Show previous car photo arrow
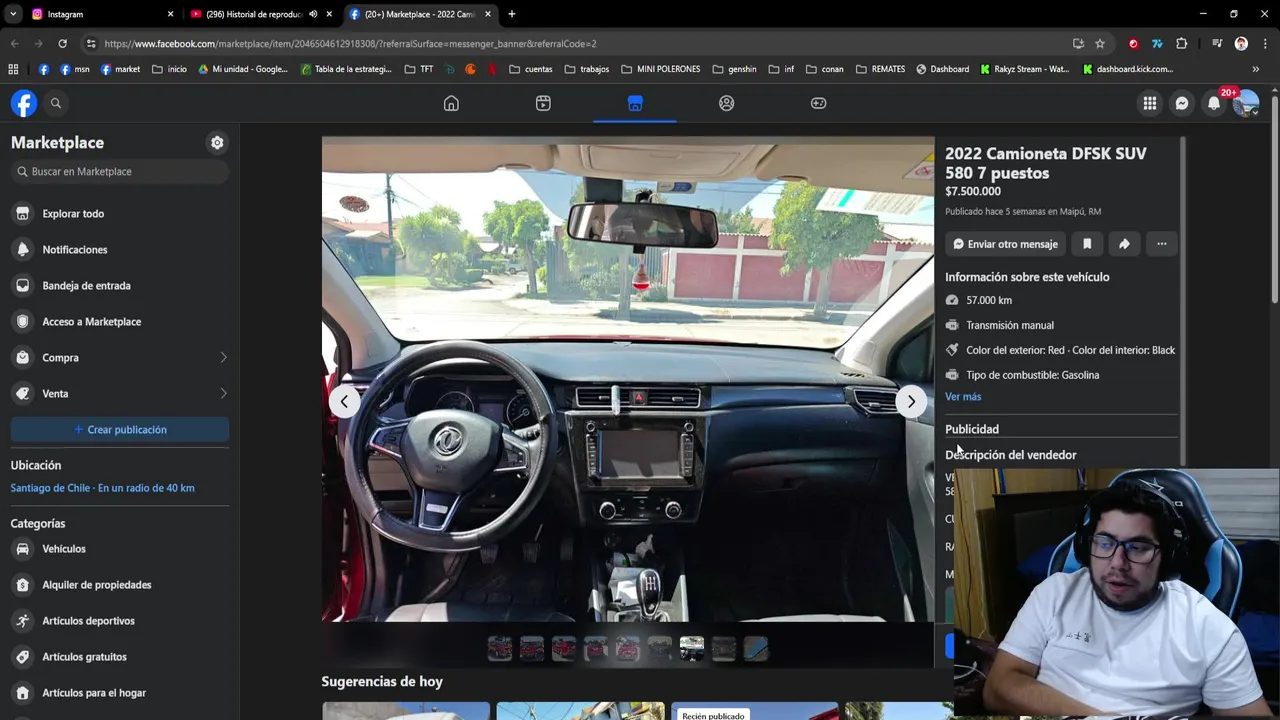 tap(344, 401)
